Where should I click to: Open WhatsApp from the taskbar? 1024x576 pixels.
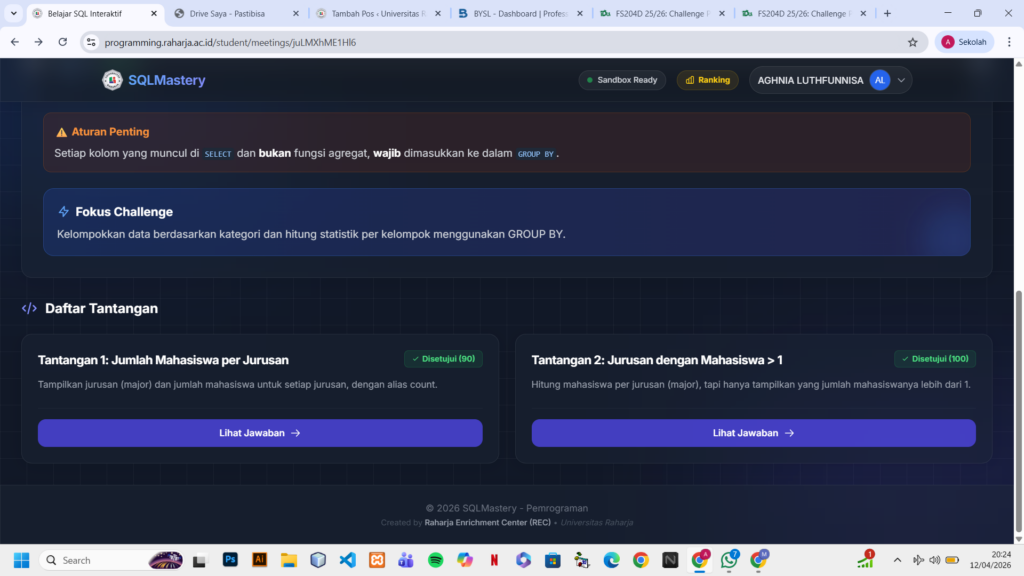click(x=729, y=560)
